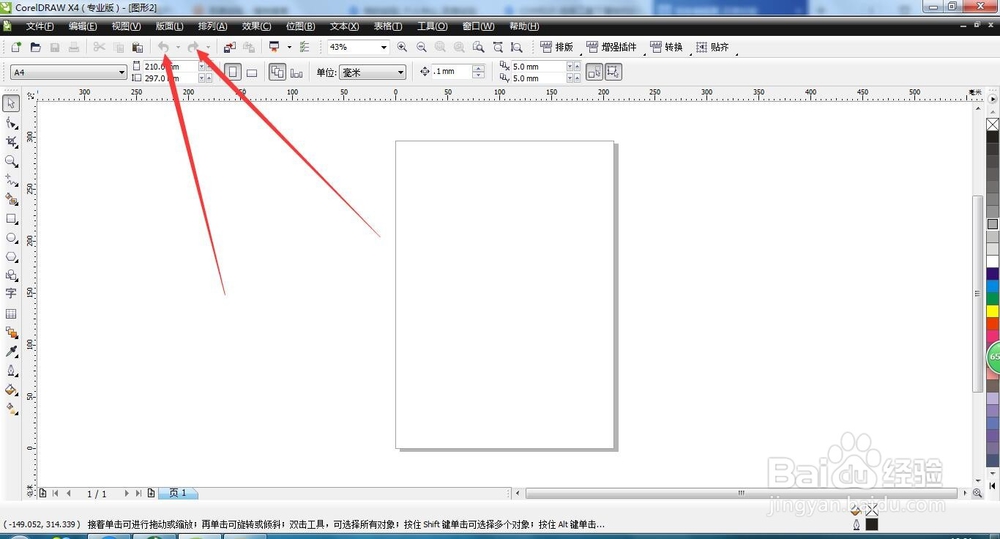Click the Open file folder icon
Viewport: 1000px width, 539px height.
(36, 47)
